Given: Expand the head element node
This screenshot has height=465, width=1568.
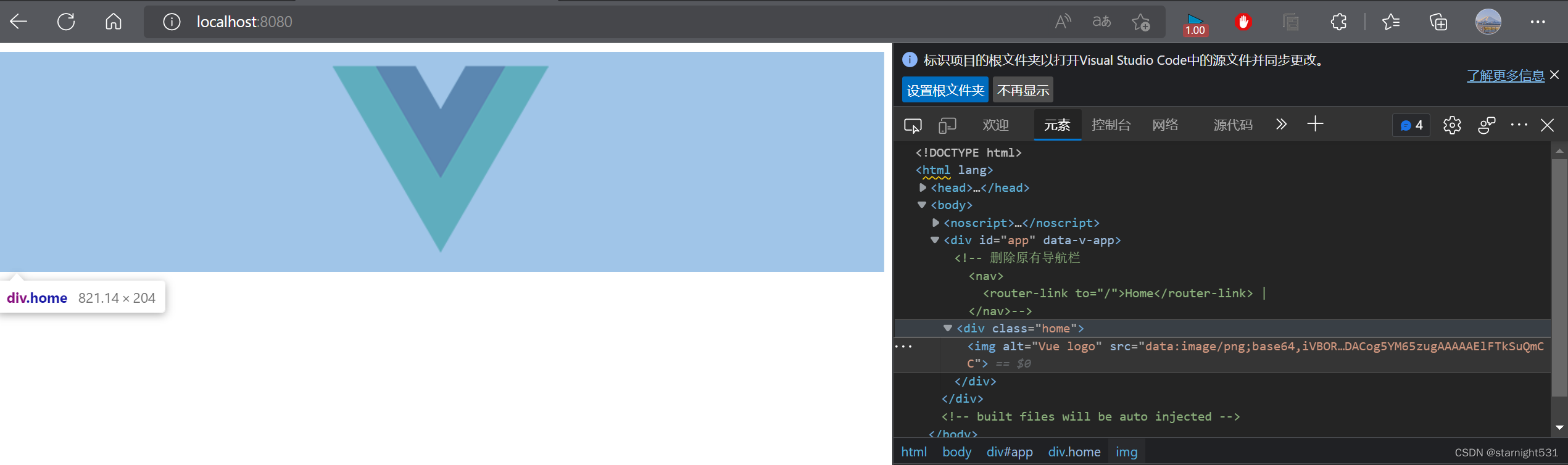Looking at the screenshot, I should [x=923, y=187].
